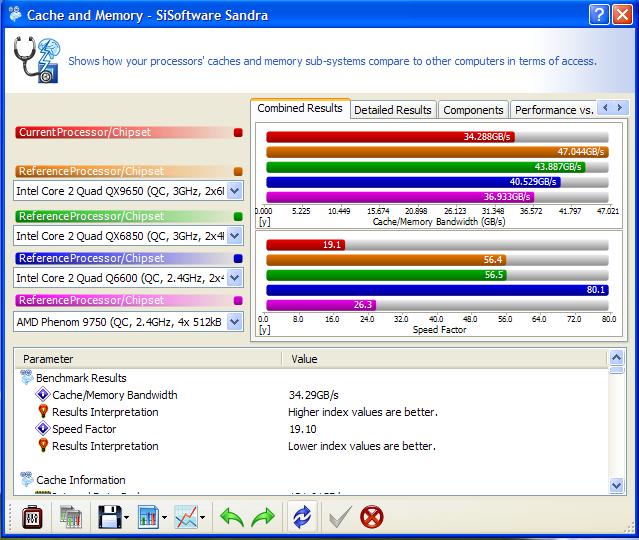Click the 34.288GB/s red bandwidth bar

(390, 137)
